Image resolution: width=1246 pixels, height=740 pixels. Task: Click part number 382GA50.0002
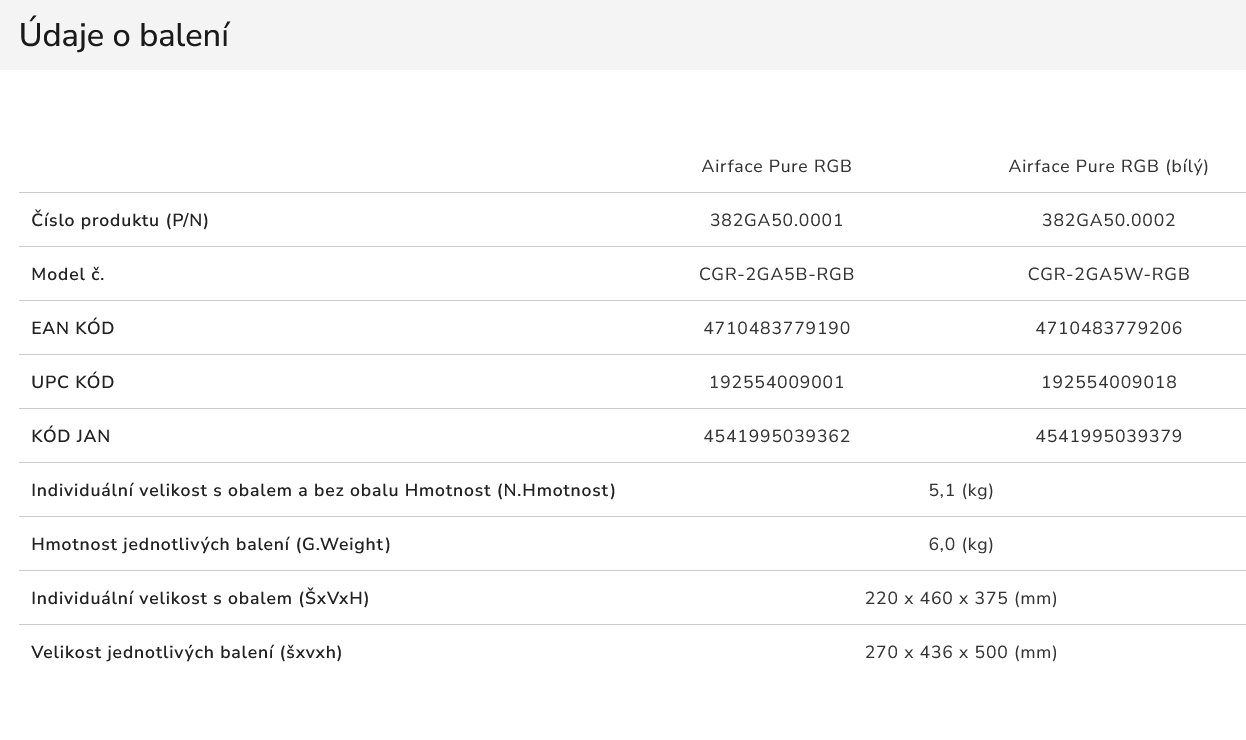click(x=1108, y=220)
